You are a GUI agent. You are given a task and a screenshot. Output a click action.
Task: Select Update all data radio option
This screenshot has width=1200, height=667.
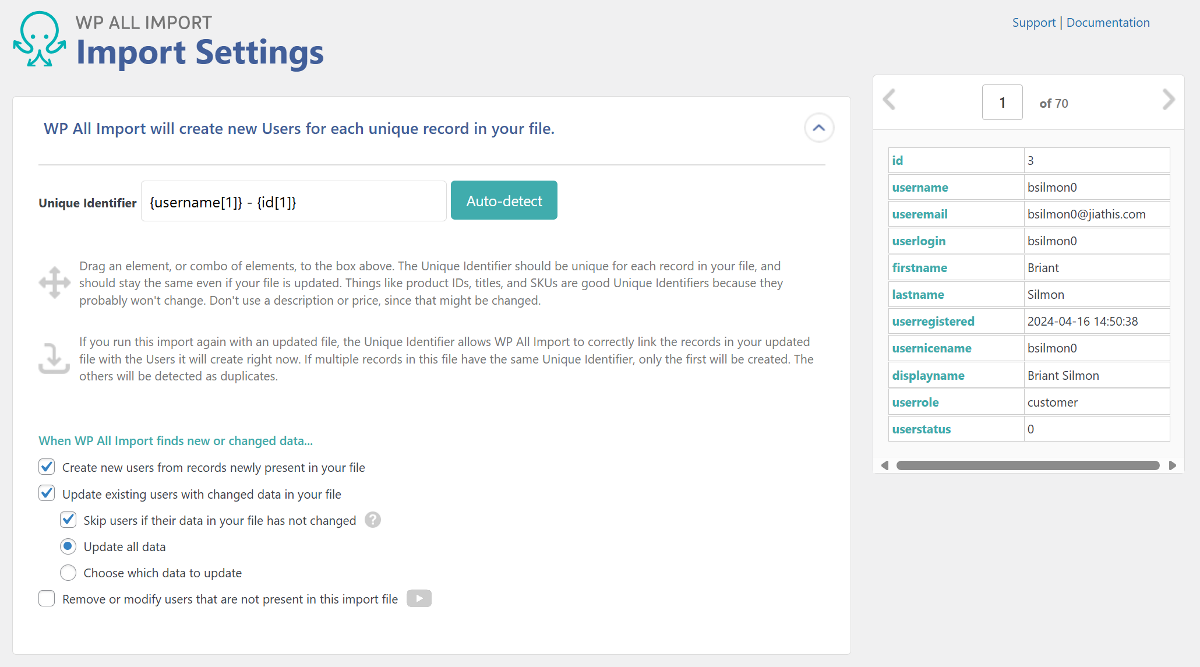[x=68, y=547]
